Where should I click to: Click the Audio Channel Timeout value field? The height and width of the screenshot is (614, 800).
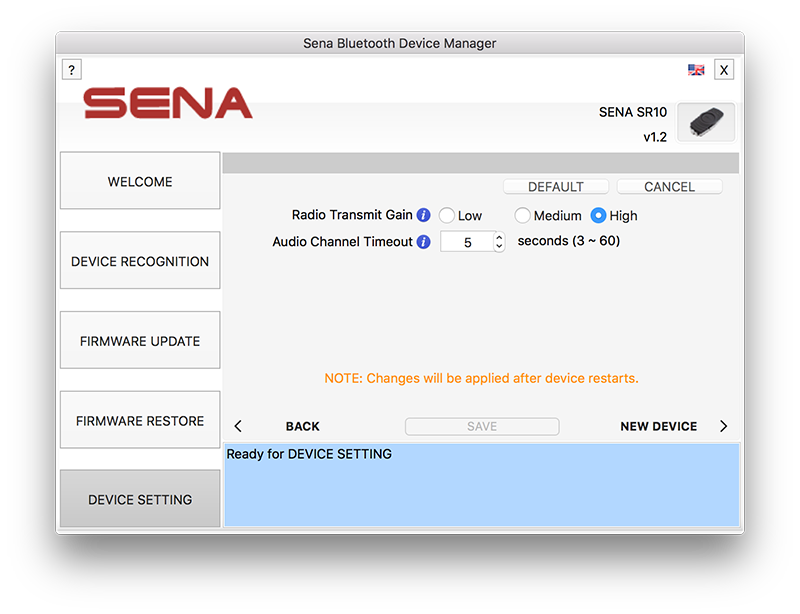[x=467, y=242]
